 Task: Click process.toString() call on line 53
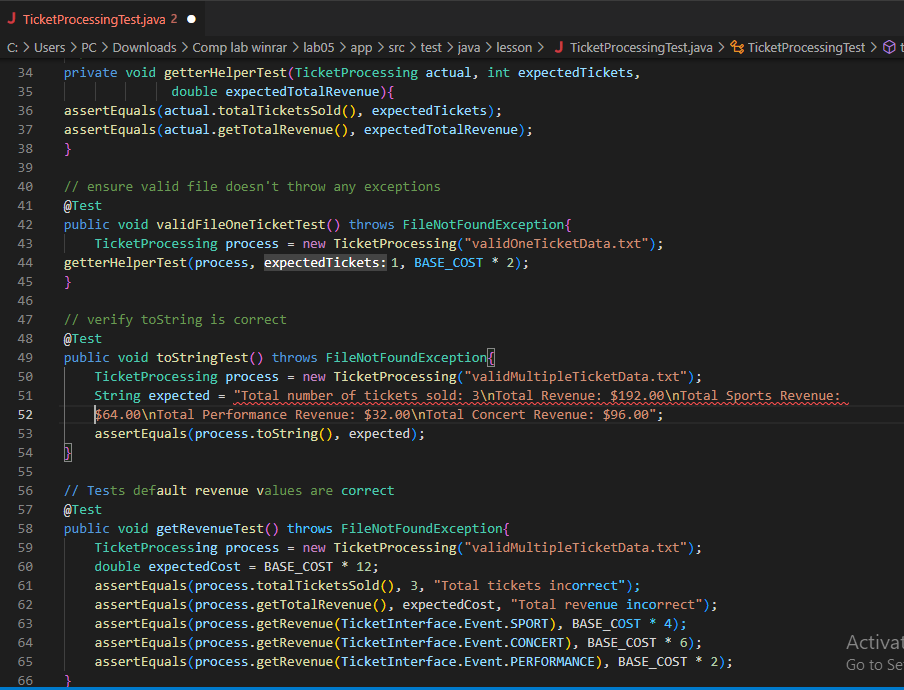point(263,433)
